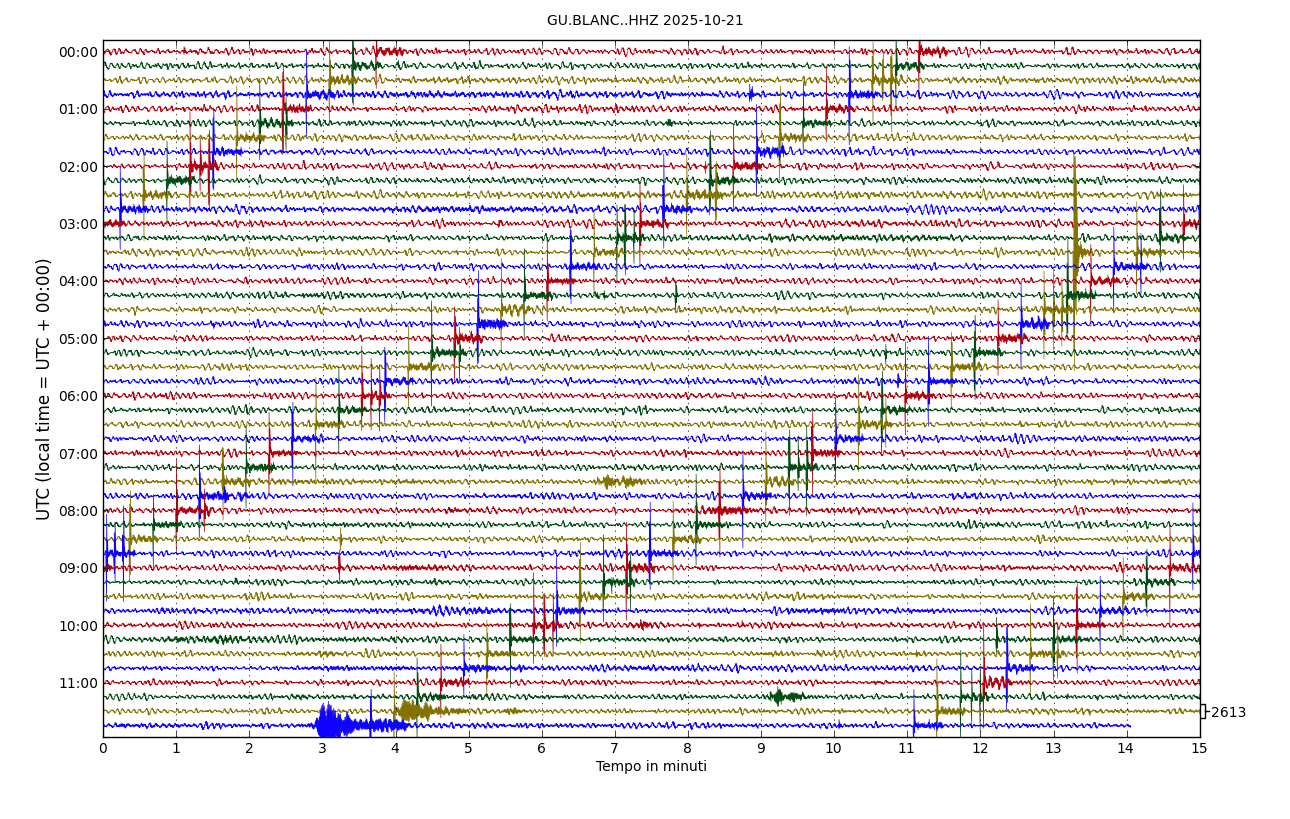The width and height of the screenshot is (1290, 819).
Task: Click the x-axis tick label 3
Action: click(322, 748)
